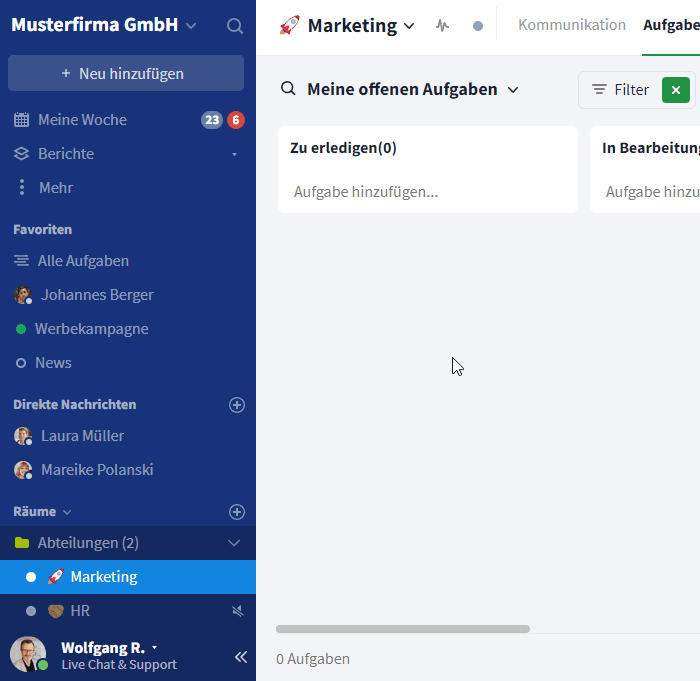Switch to the Kommunikation tab
This screenshot has height=681, width=700.
(x=572, y=25)
